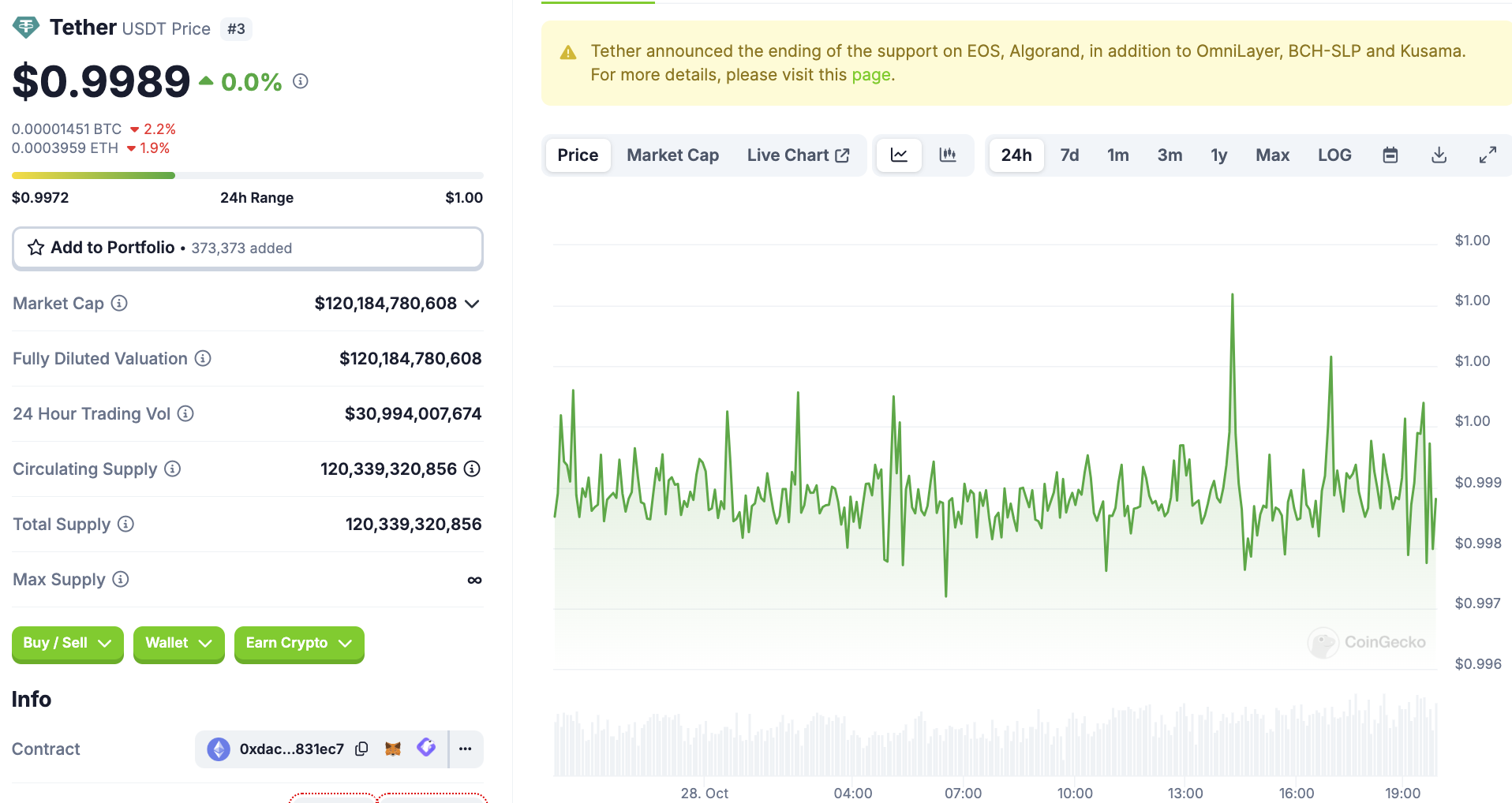
Task: Click external link icon on Live Chart
Action: click(x=842, y=155)
